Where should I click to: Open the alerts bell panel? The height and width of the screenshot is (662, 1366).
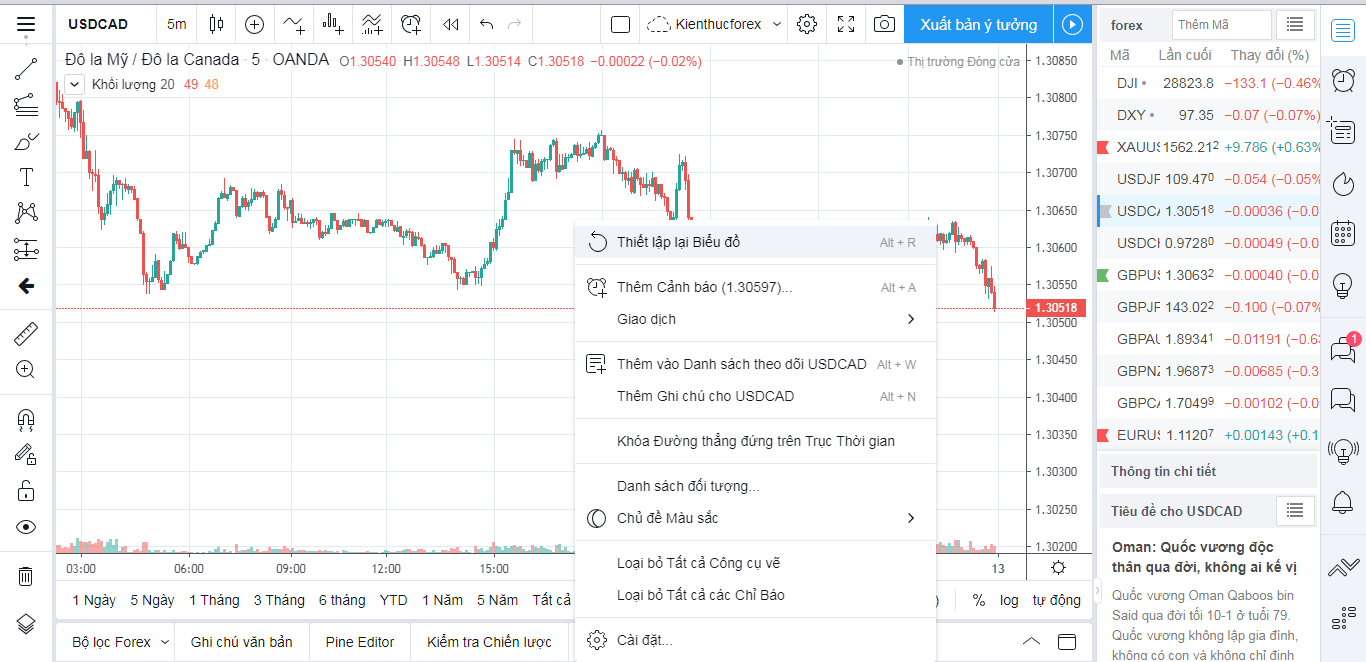click(x=1343, y=501)
